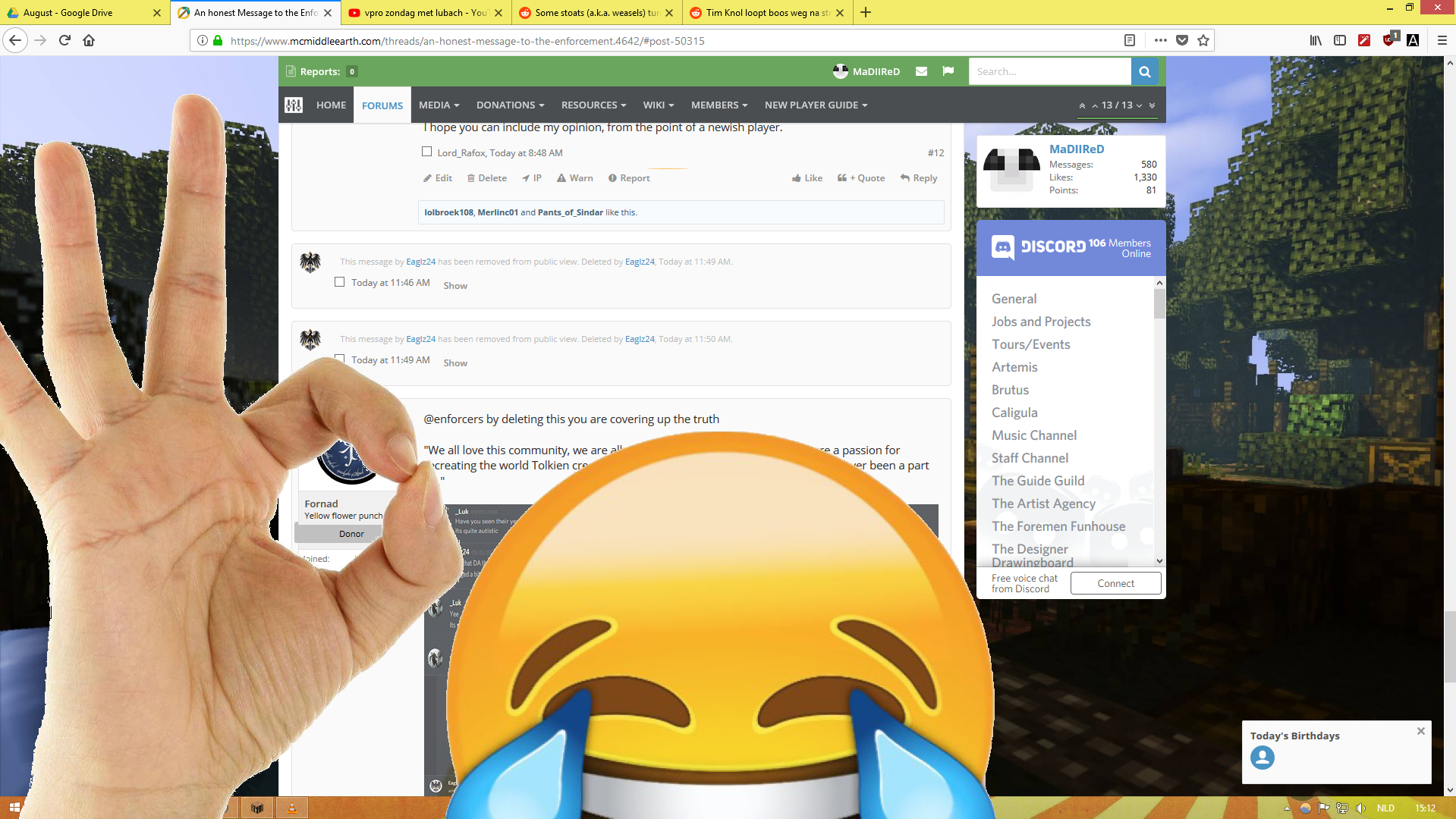
Task: Click the alerts flag icon
Action: (948, 71)
